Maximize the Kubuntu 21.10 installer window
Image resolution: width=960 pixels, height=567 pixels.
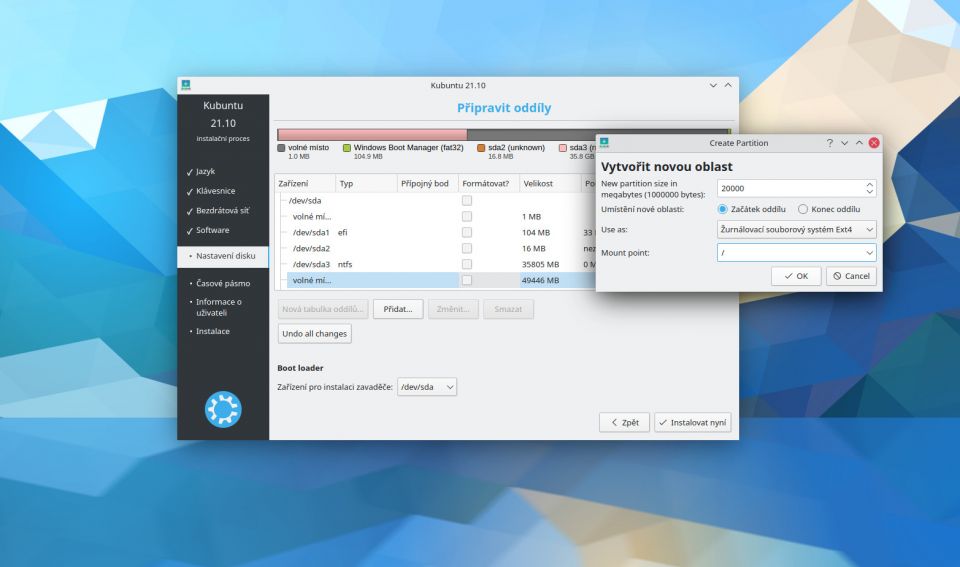pos(728,85)
